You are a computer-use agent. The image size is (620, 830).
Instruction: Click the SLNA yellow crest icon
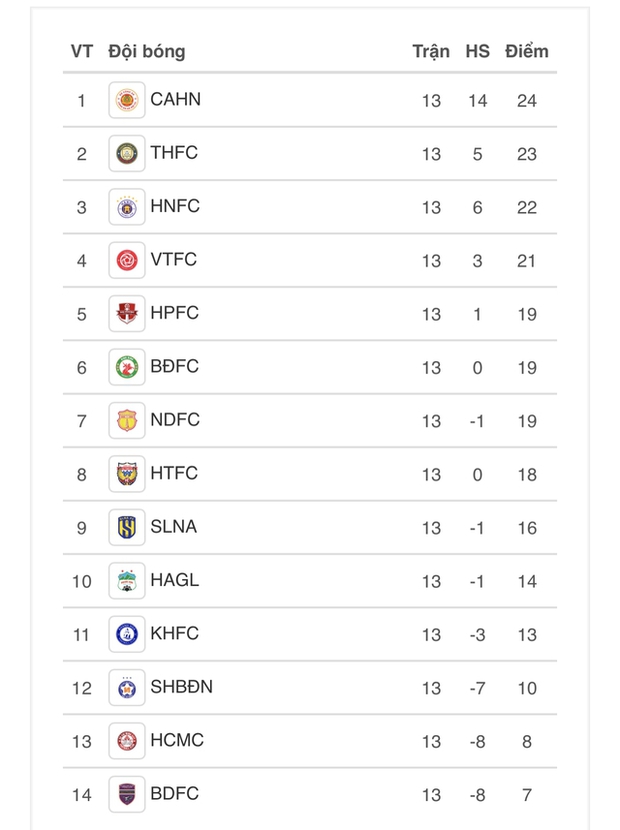coord(127,527)
